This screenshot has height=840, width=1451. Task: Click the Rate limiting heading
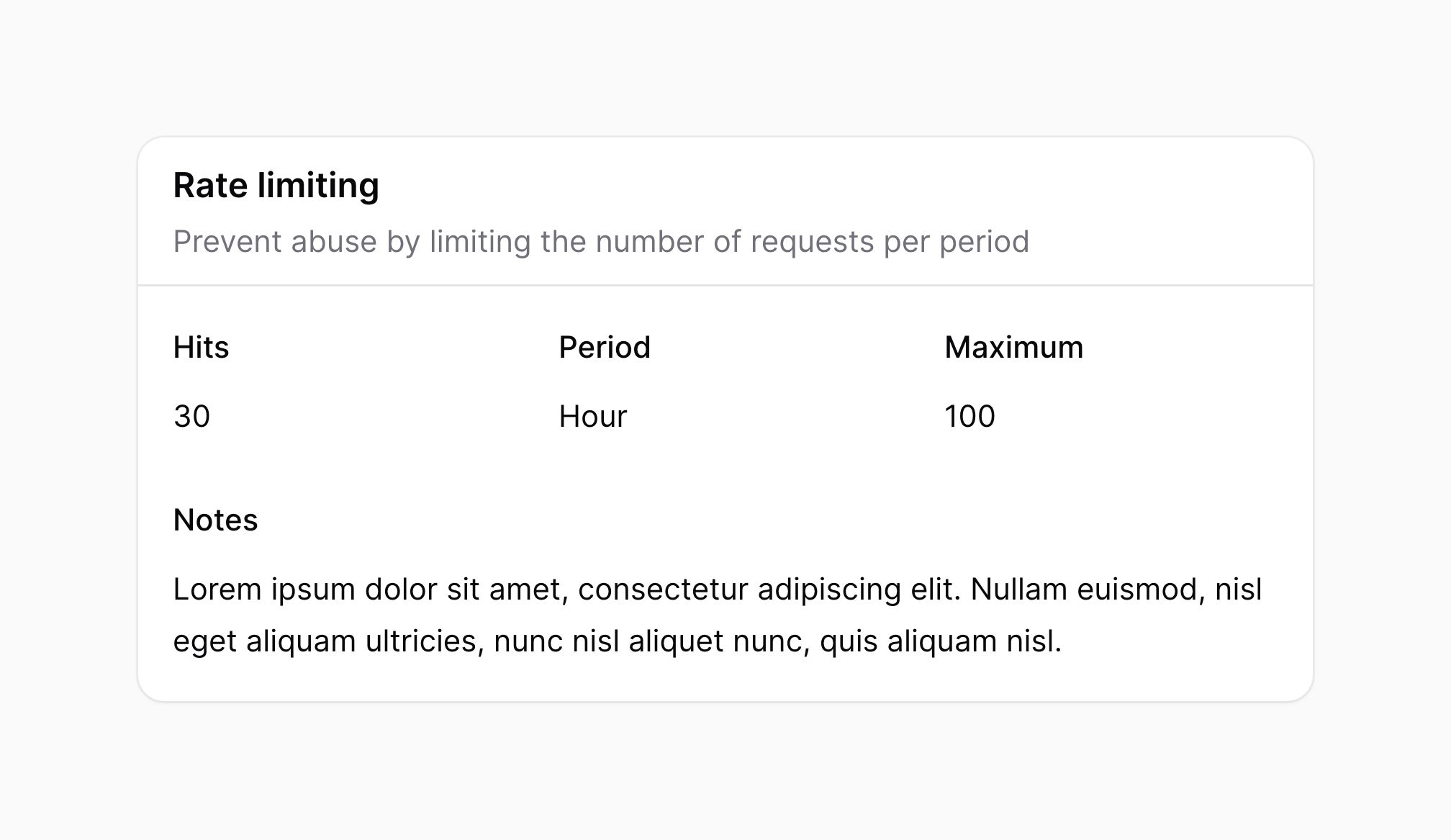(276, 186)
